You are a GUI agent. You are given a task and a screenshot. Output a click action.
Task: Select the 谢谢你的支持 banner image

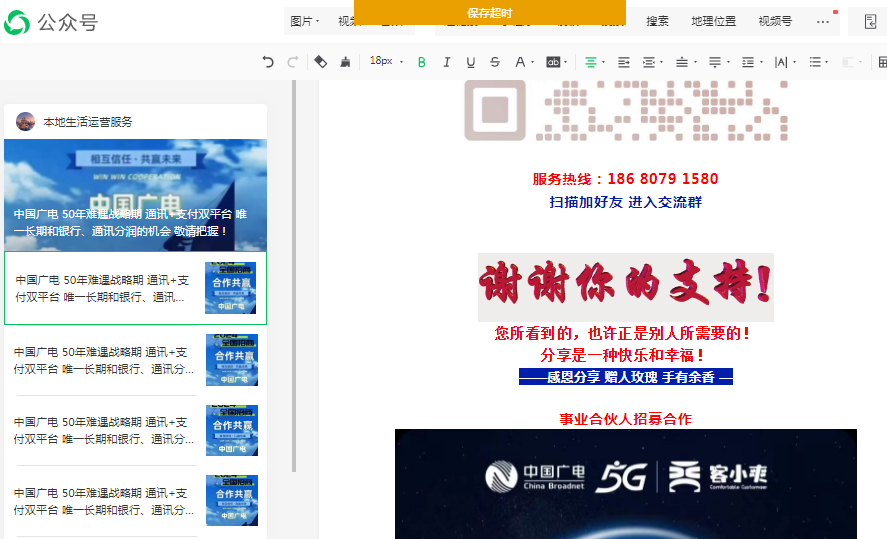[x=626, y=287]
